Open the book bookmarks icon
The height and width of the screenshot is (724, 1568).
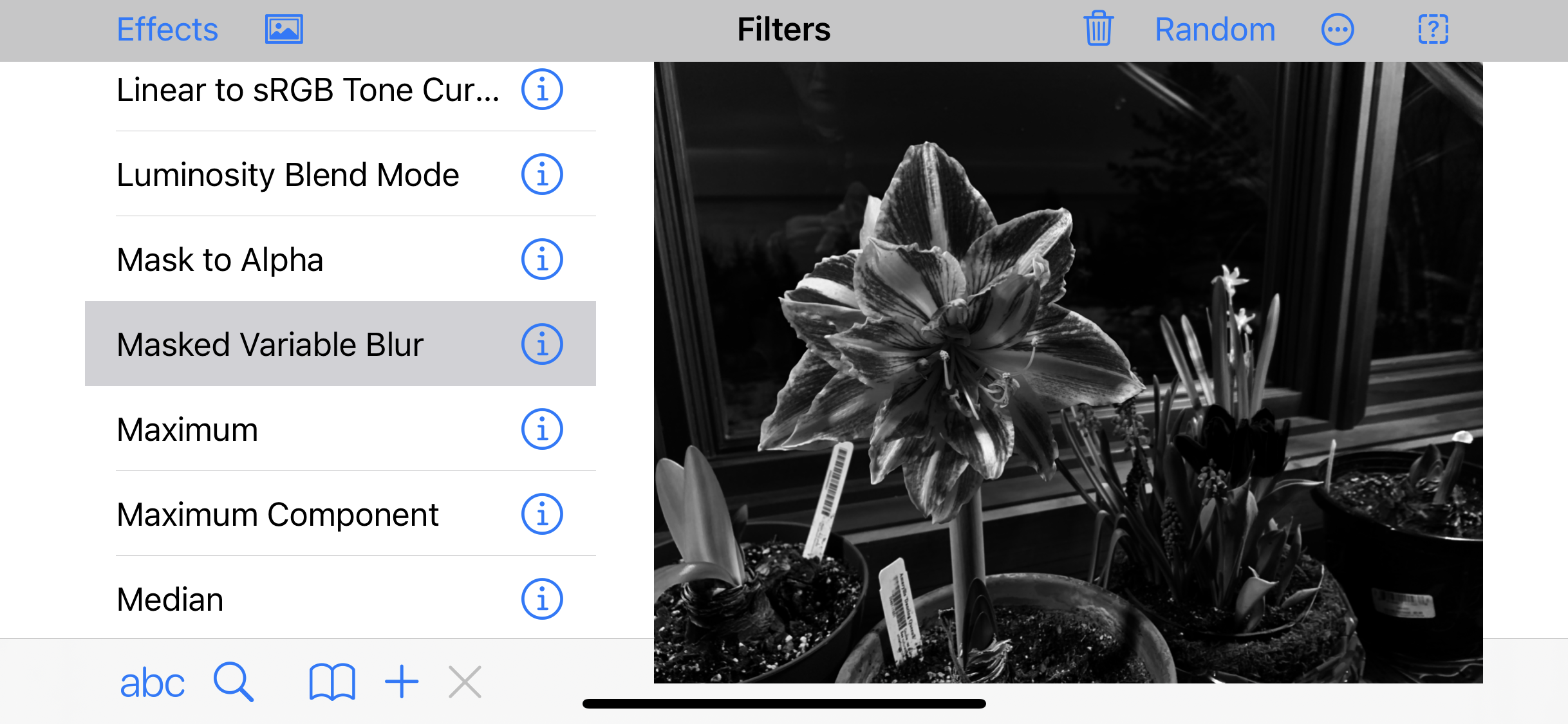[332, 682]
